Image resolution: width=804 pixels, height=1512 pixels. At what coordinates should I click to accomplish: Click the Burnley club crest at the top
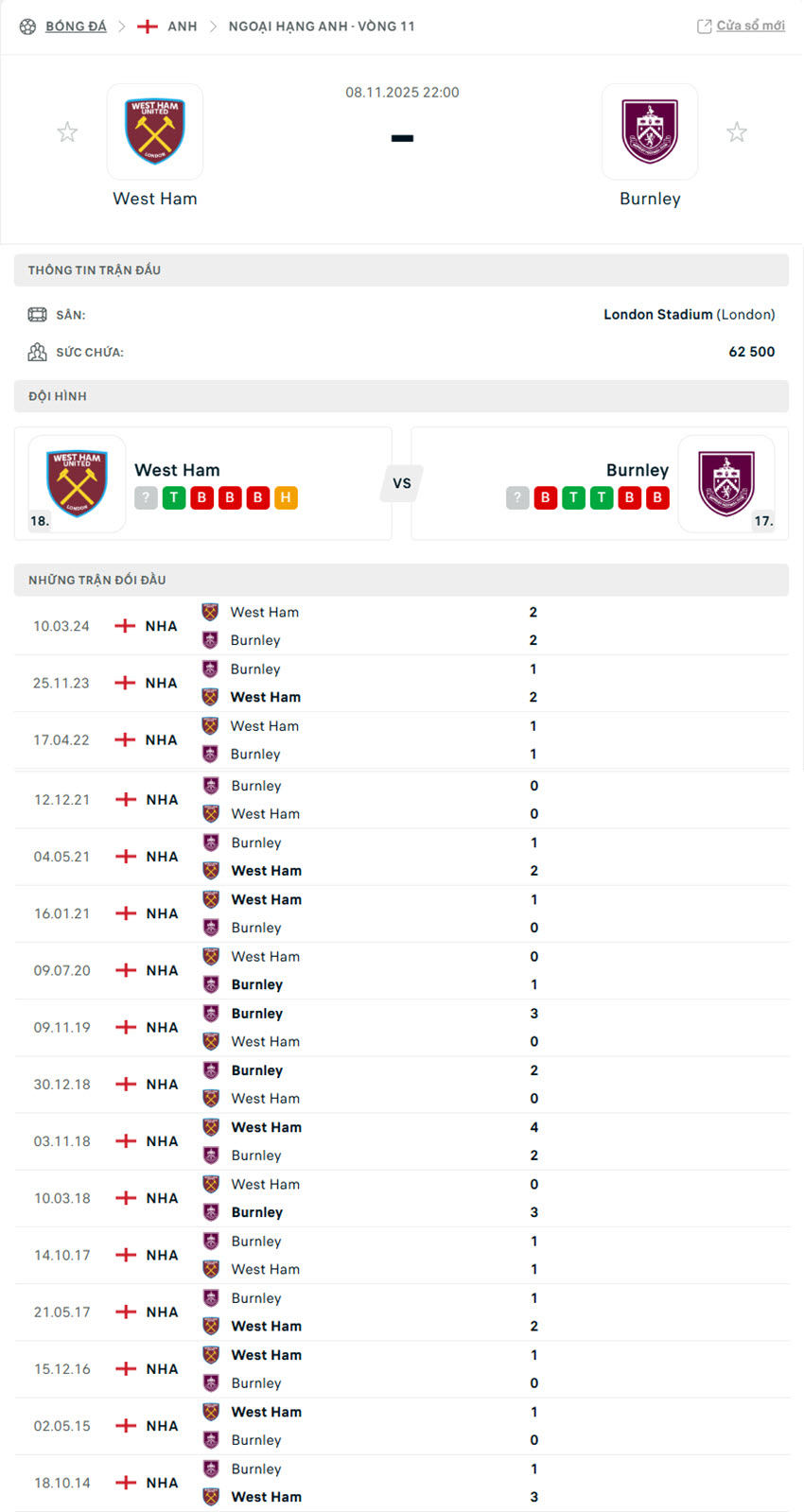(x=650, y=131)
